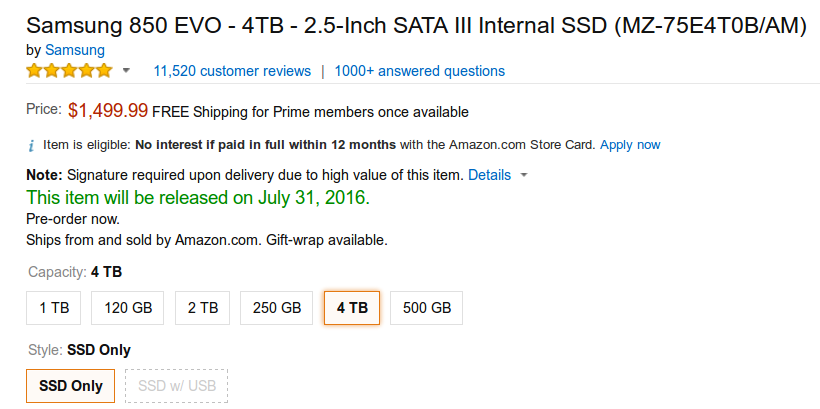Choose the SSD w/ USB style
This screenshot has height=409, width=820.
177,386
